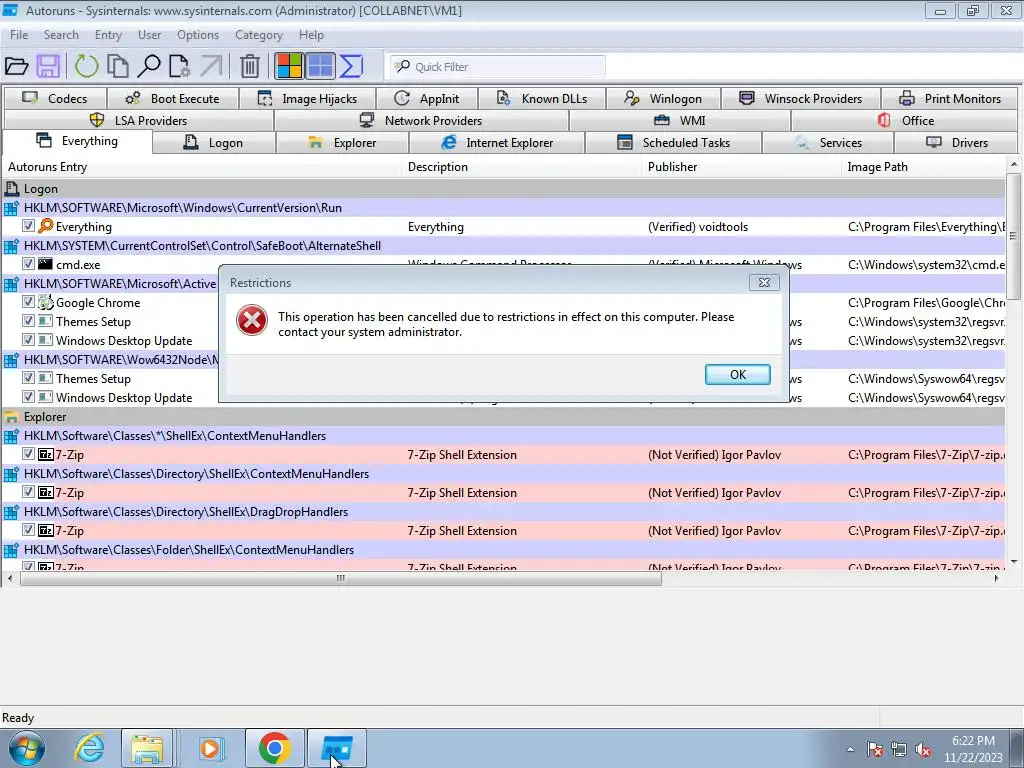This screenshot has height=768, width=1024.
Task: Click the vertical scrollbar thumb
Action: (x=1014, y=235)
